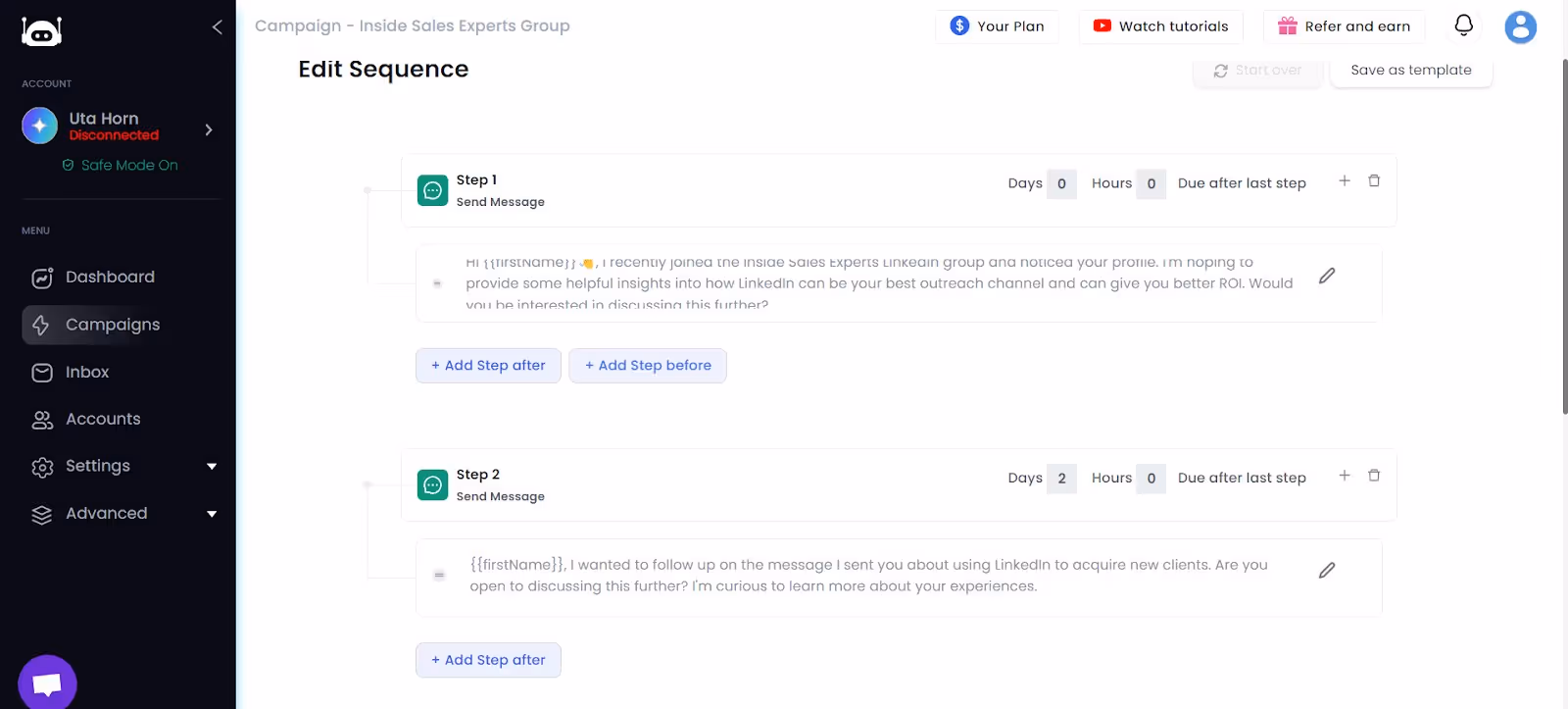Click the Step 1 message text
Screen dimensions: 1568x709
(879, 283)
